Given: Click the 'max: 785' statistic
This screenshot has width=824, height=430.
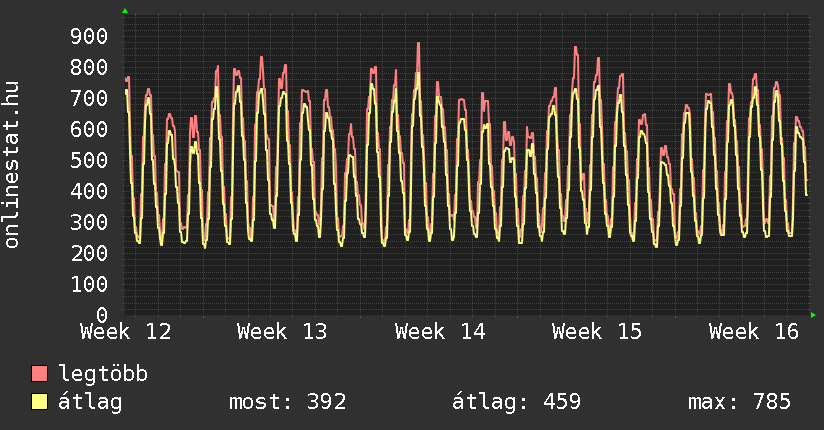Looking at the screenshot, I should point(739,402).
